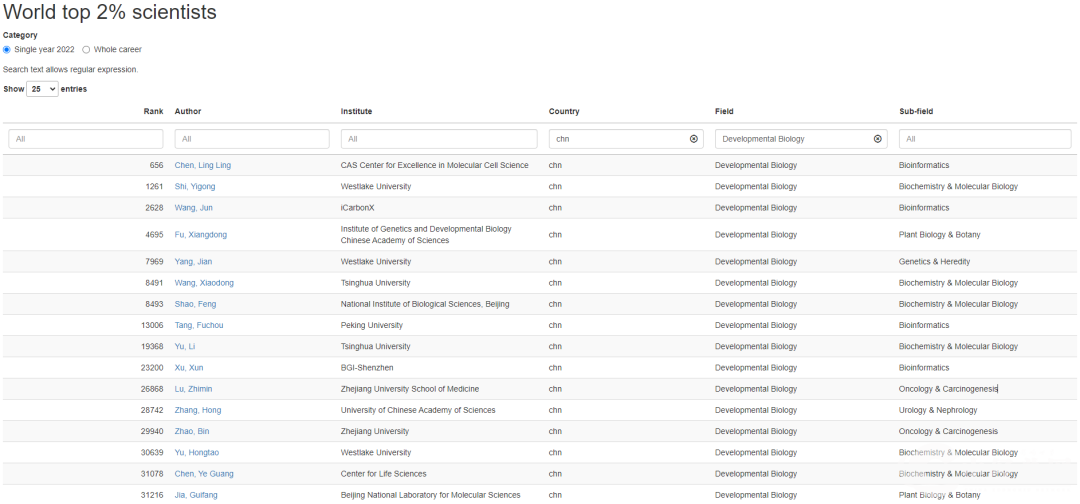Sort the table by Rank column header

[153, 111]
